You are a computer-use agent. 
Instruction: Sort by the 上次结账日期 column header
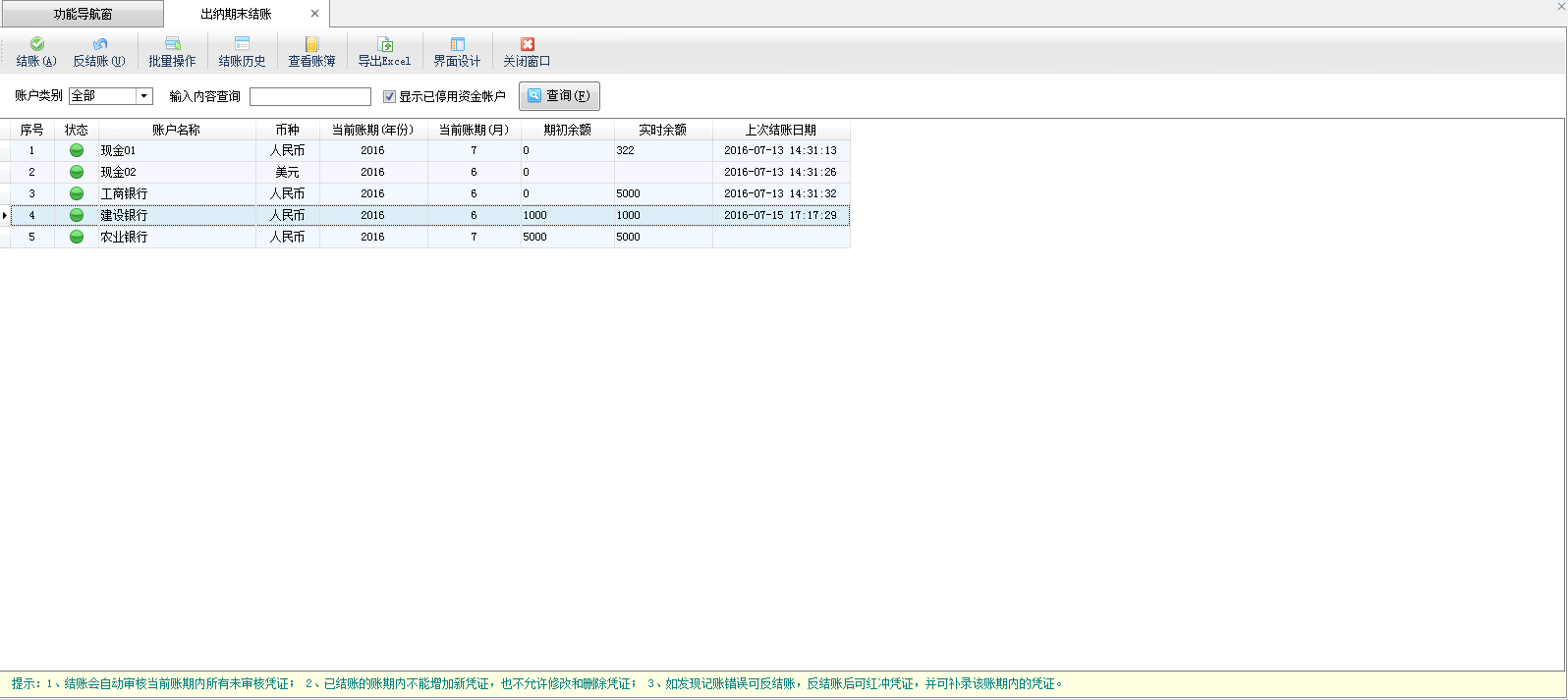click(x=780, y=130)
